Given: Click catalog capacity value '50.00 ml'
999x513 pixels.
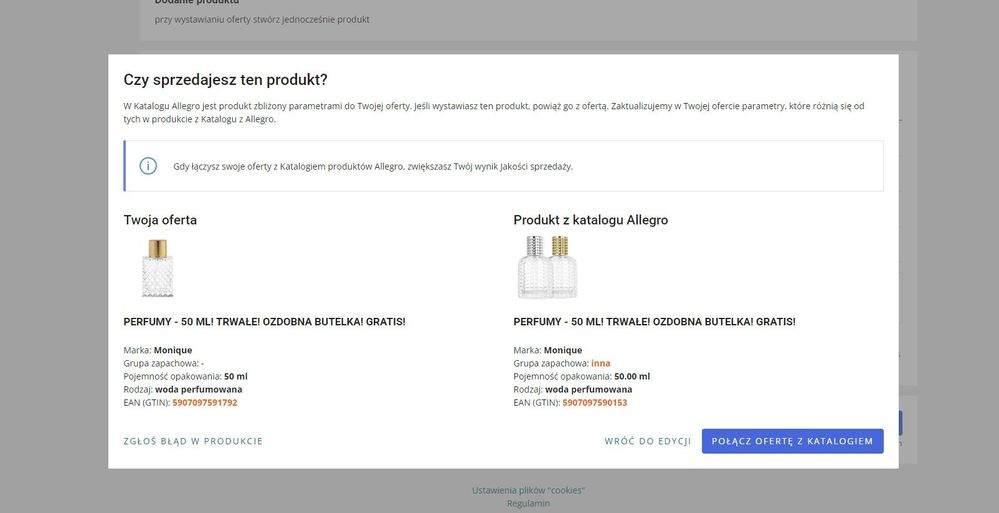Looking at the screenshot, I should click(632, 376).
